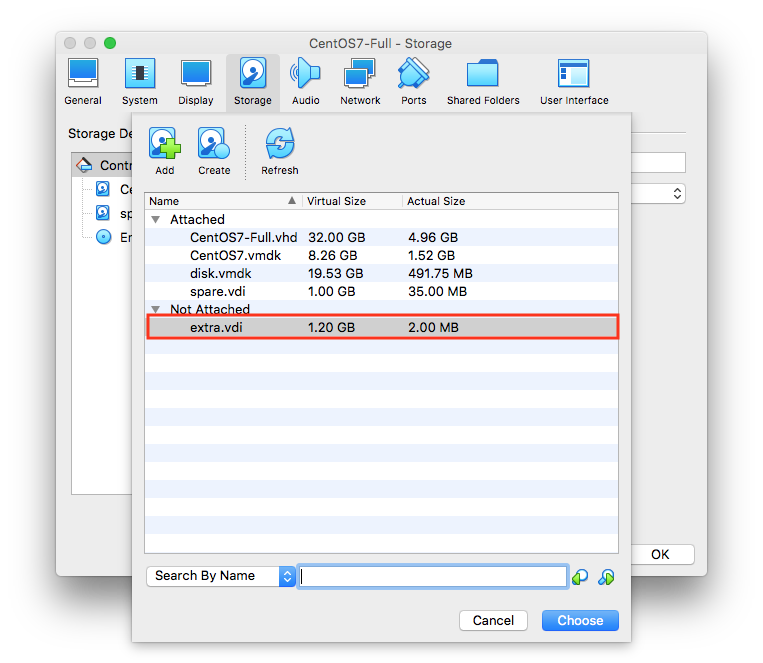Image resolution: width=763 pixels, height=663 pixels.
Task: Select the controller icon in Storage Devices tree
Action: (84, 165)
